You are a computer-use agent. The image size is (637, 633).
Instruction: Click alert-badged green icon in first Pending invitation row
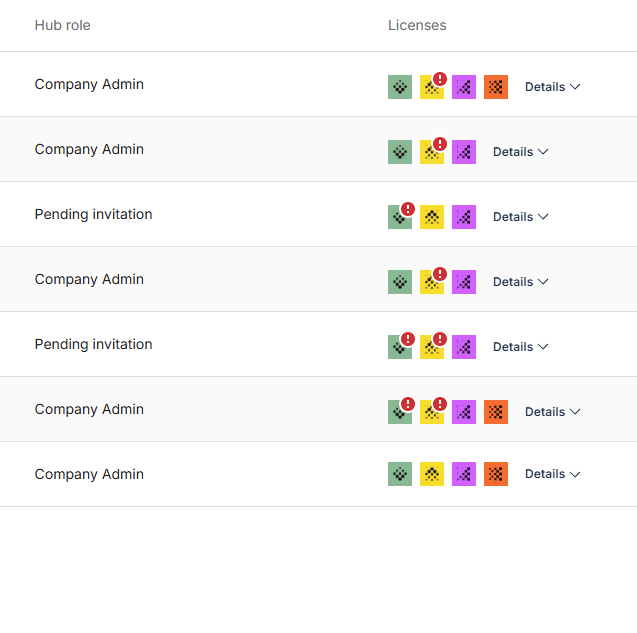pyautogui.click(x=400, y=217)
